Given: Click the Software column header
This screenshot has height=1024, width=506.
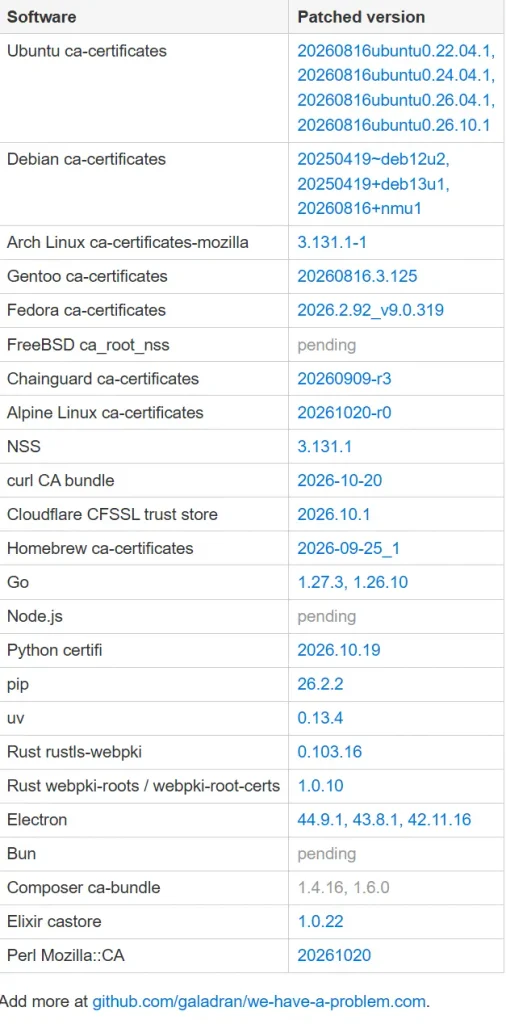Looking at the screenshot, I should 41,17.
